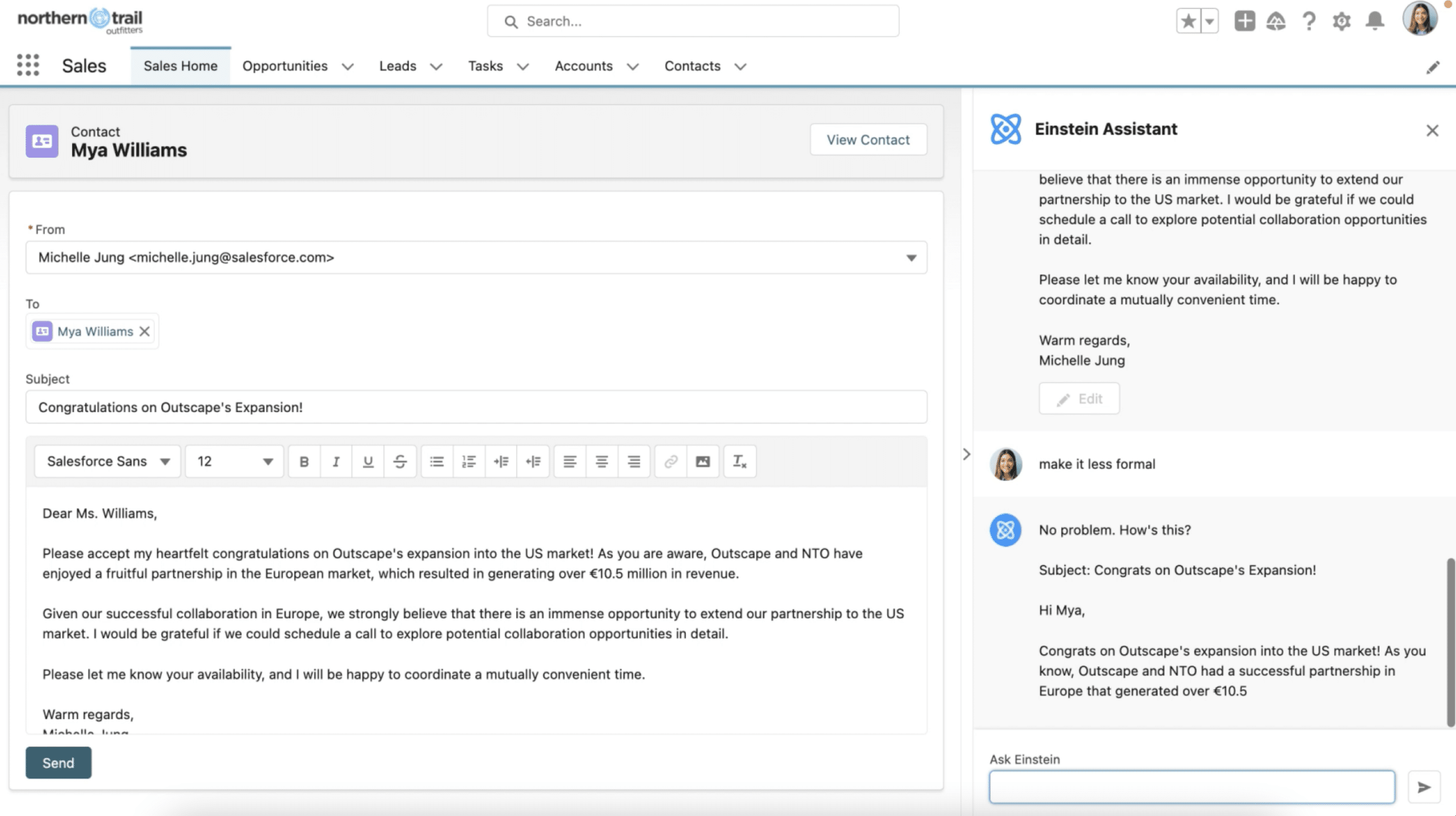Toggle italic formatting

336,461
